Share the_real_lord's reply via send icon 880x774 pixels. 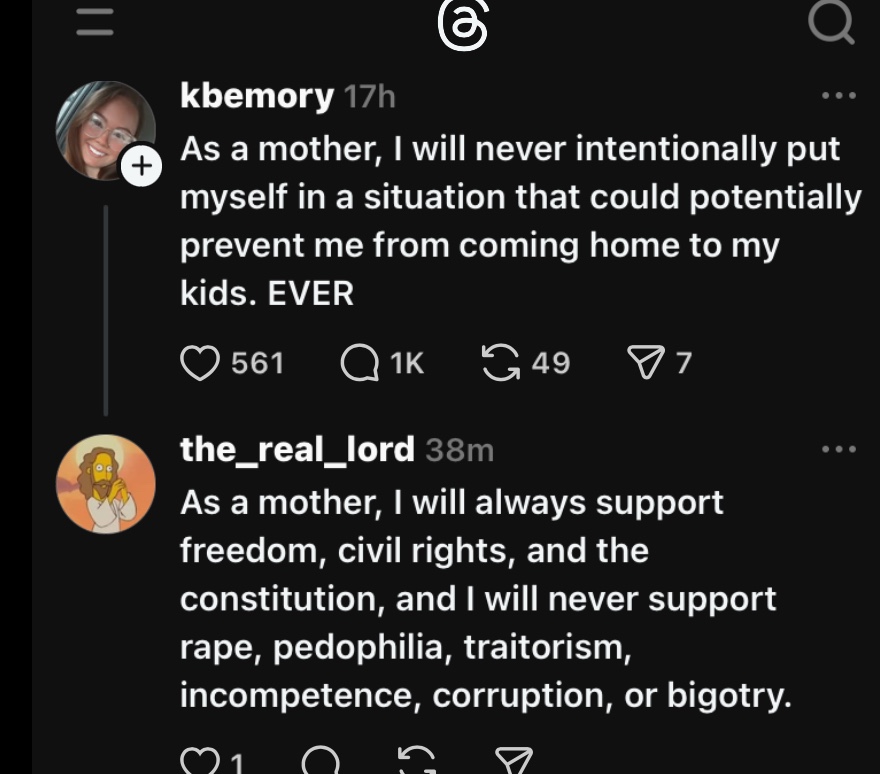coord(514,762)
